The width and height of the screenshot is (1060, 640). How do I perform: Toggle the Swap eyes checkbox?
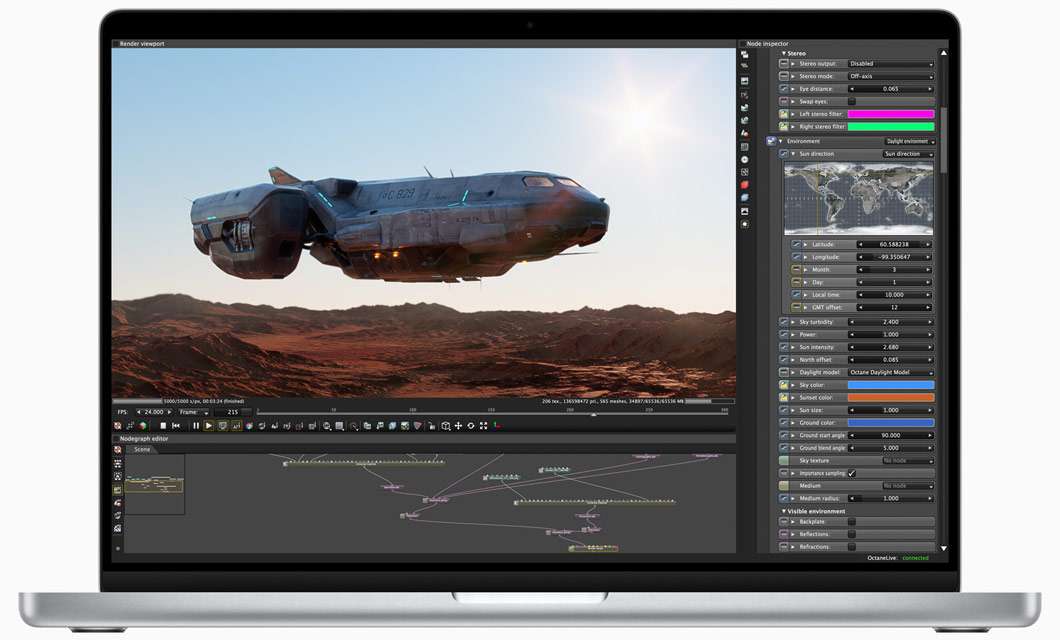(852, 101)
